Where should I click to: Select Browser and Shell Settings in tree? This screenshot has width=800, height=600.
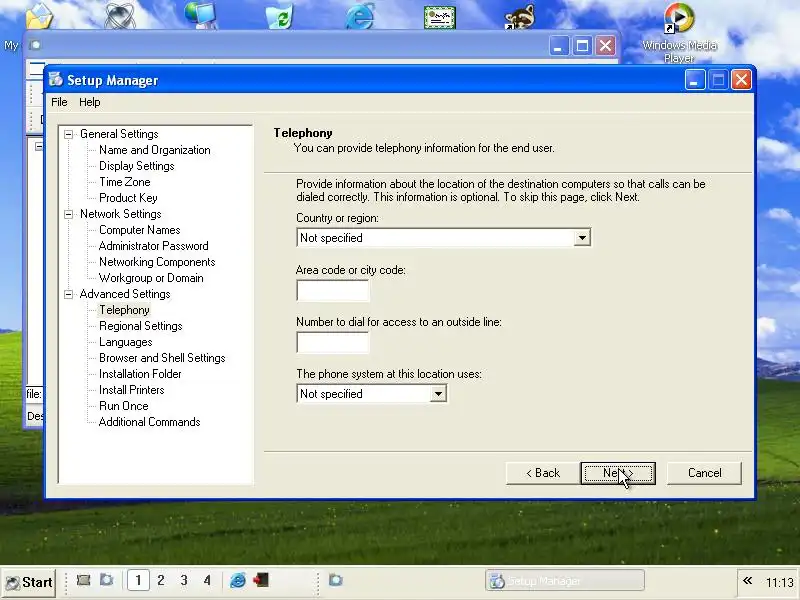tap(162, 358)
